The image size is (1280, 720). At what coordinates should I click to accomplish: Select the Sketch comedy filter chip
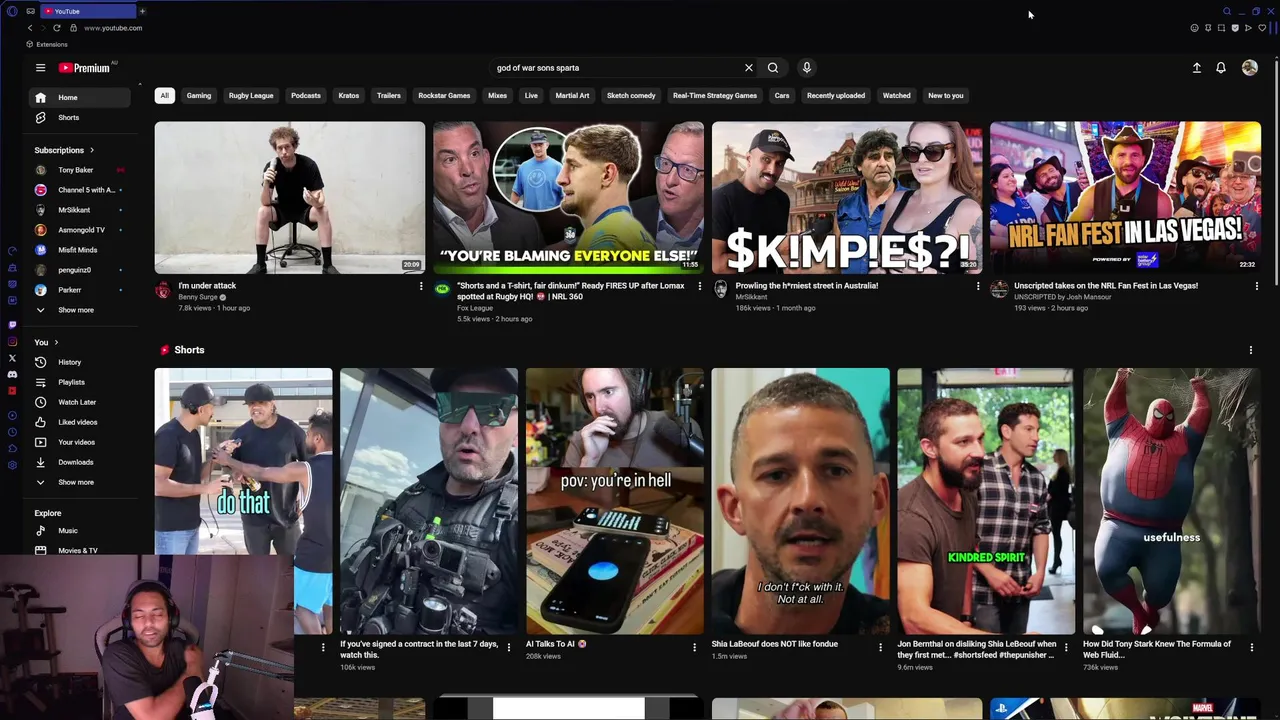(x=631, y=95)
